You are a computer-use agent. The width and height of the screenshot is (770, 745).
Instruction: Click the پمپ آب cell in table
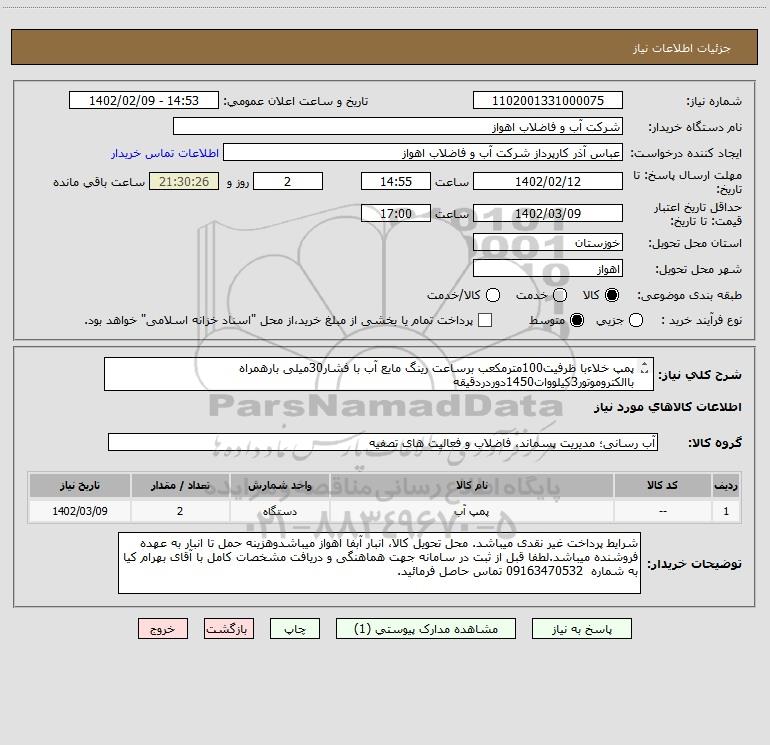[471, 511]
